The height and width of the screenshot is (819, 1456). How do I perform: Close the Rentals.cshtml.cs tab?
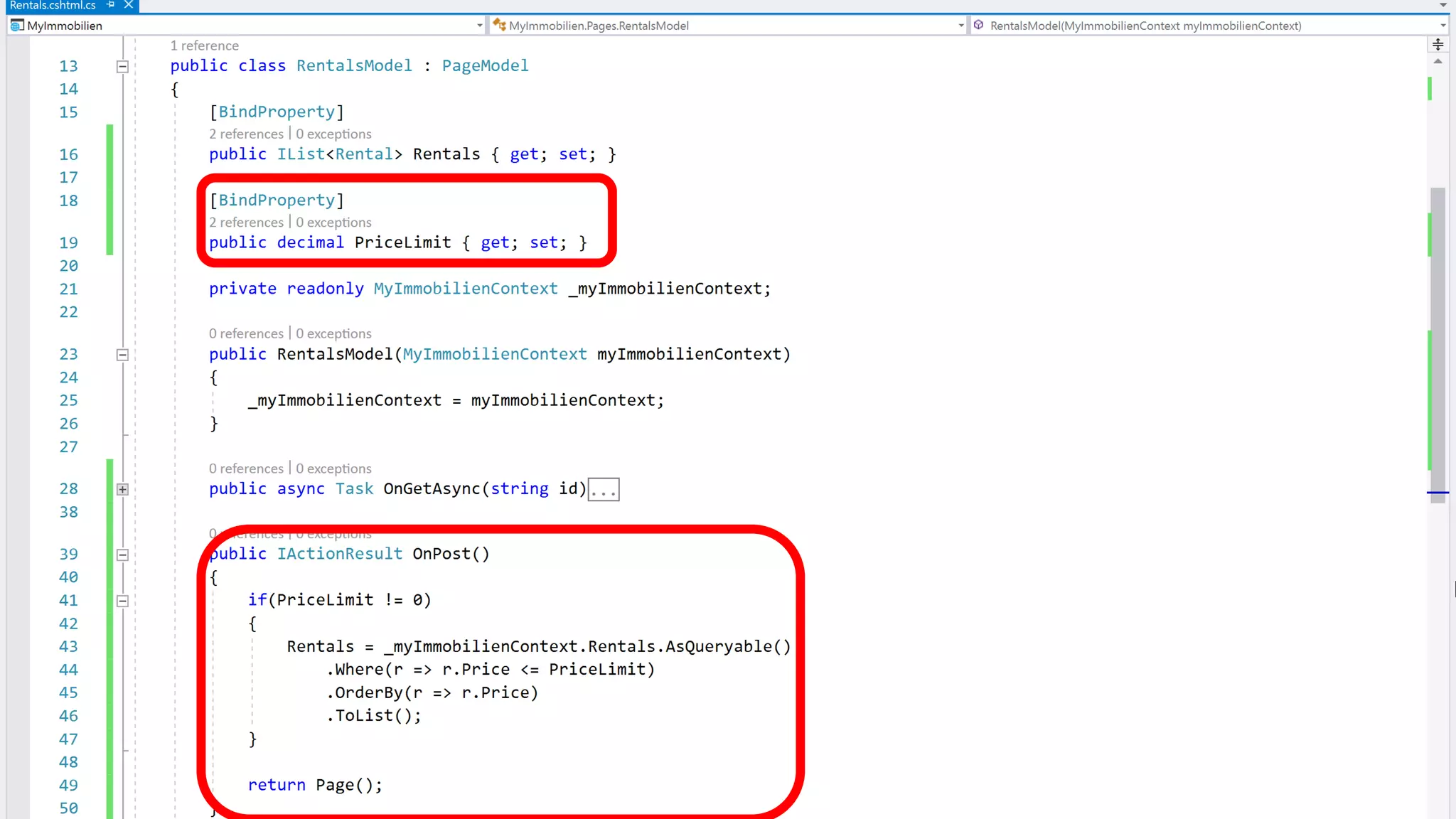(129, 5)
